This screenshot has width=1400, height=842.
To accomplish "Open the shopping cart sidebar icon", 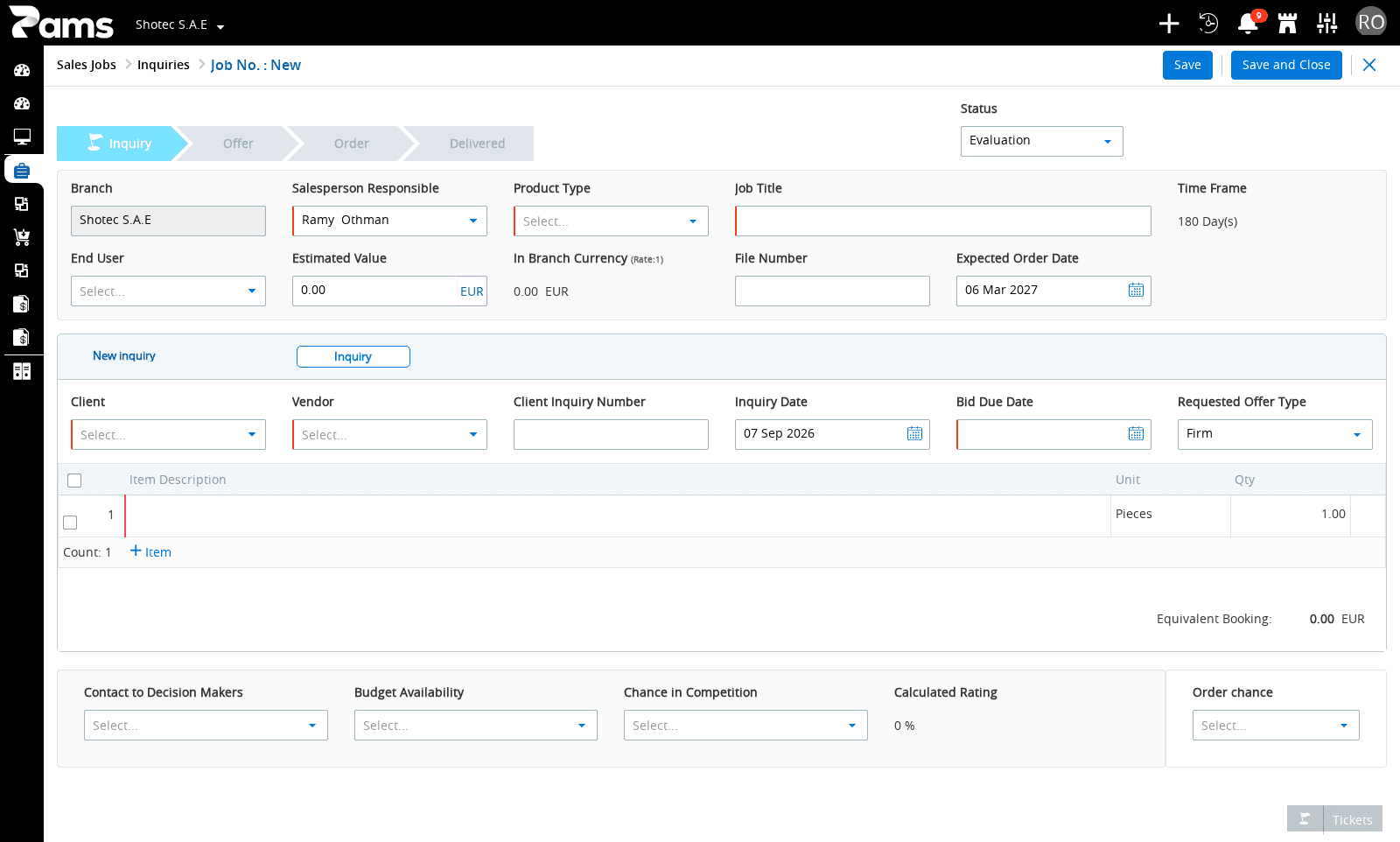I will coord(22,236).
